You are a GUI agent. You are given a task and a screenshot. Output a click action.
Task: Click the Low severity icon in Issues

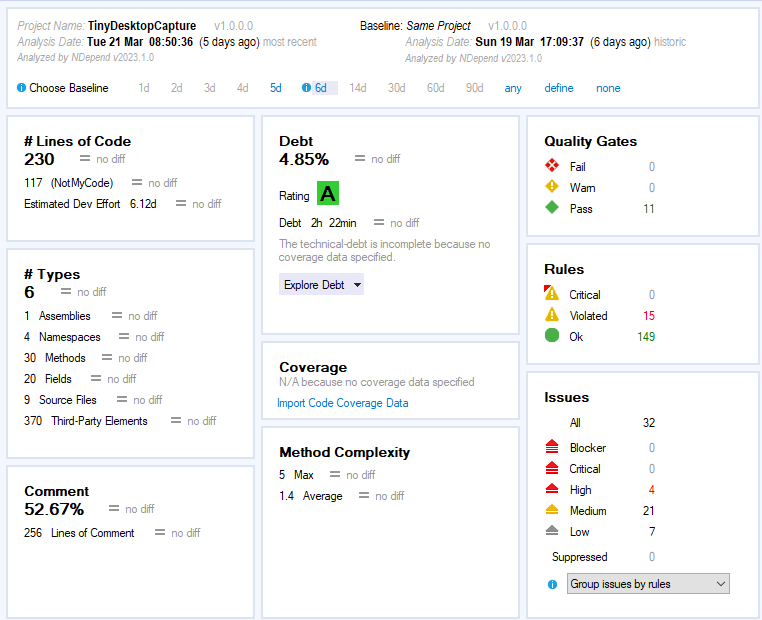tap(552, 531)
